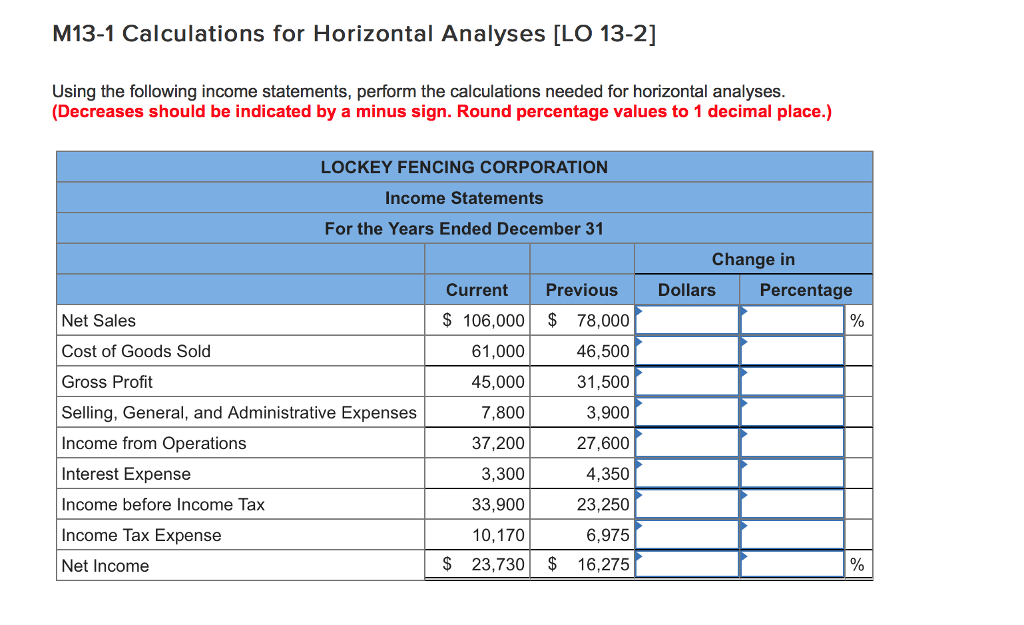Viewport: 1024px width, 625px height.
Task: Click the Income Tax Expense percentage input
Action: pyautogui.click(x=791, y=534)
